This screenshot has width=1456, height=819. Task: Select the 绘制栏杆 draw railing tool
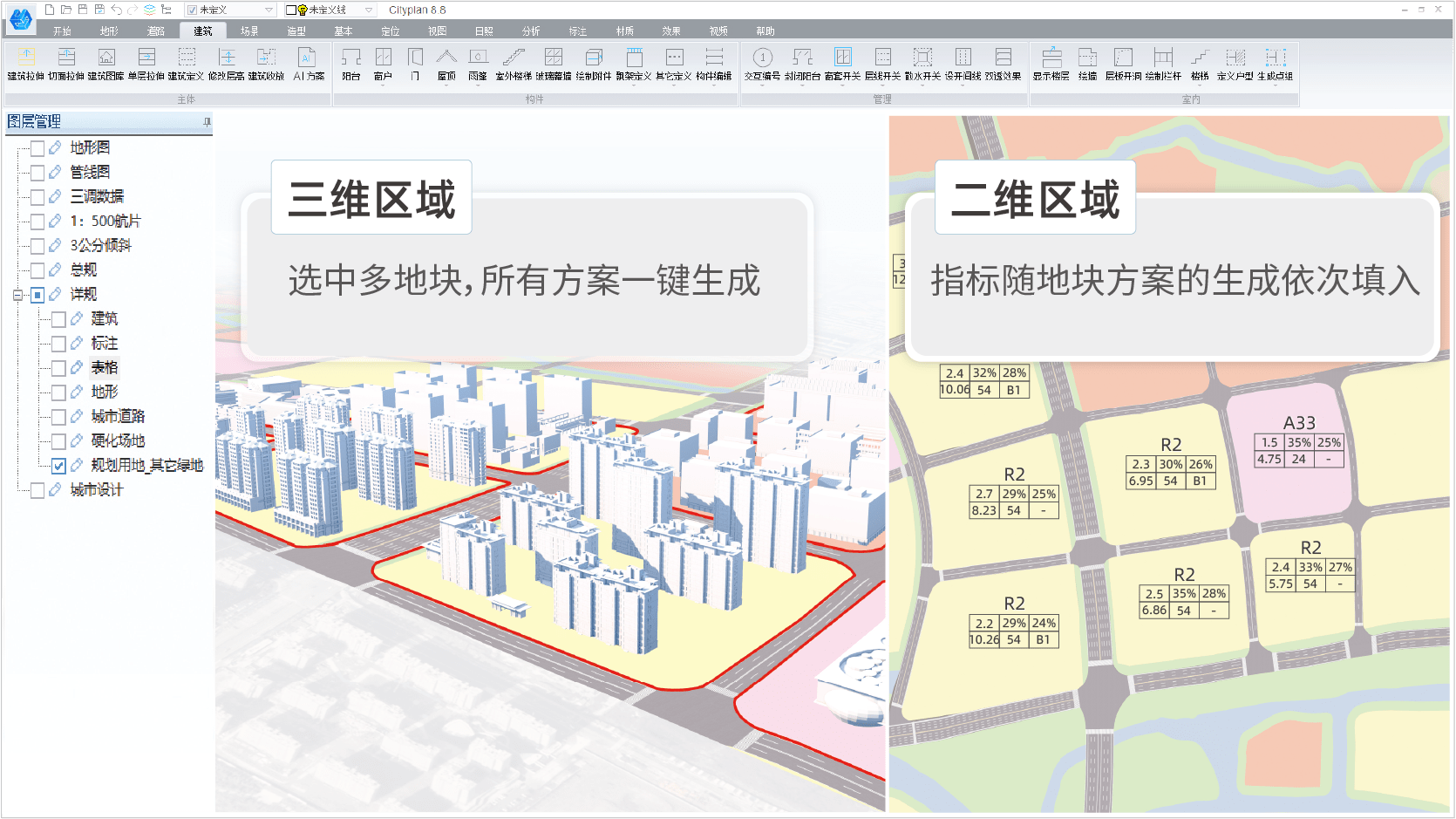point(1163,64)
